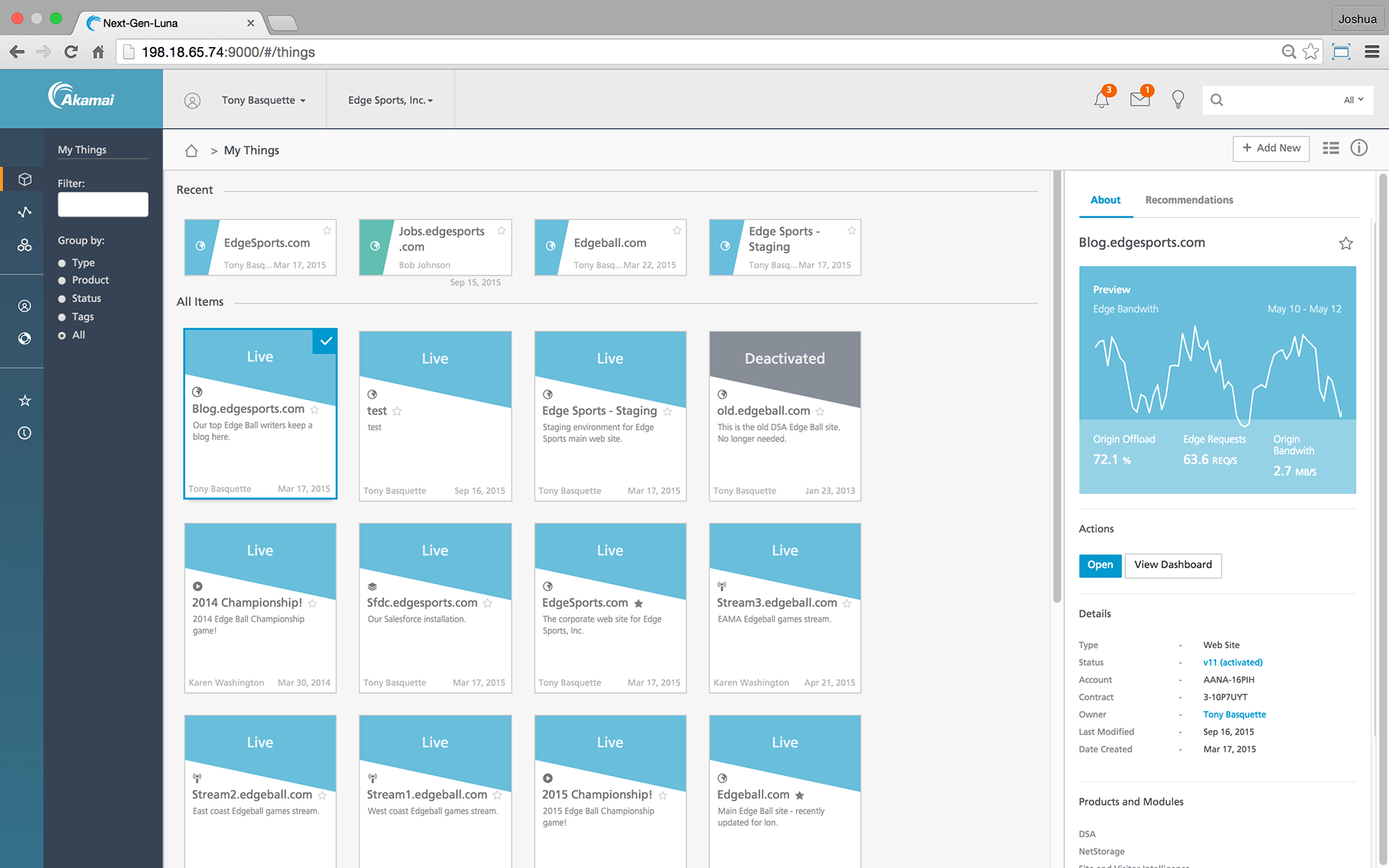Toggle favorite star on recent EdgeSports.com card
1389x868 pixels.
327,230
